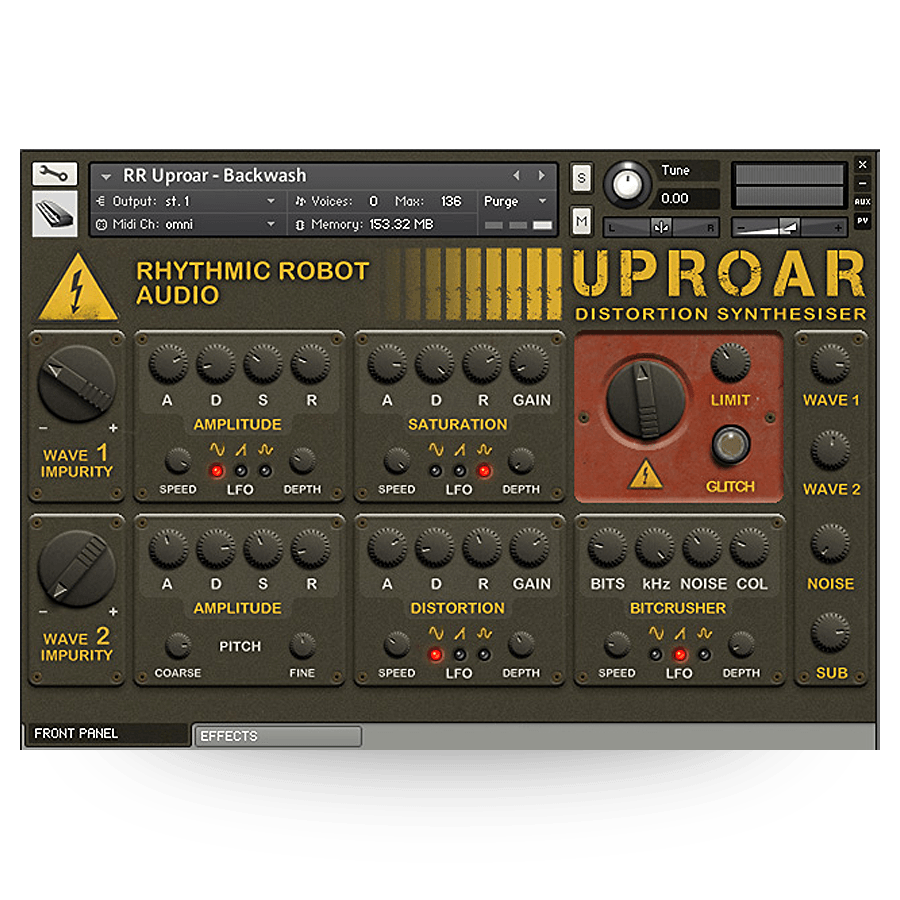Select sine LFO shape in Bitcrusher section
Viewport: 900px width, 900px height.
point(656,633)
